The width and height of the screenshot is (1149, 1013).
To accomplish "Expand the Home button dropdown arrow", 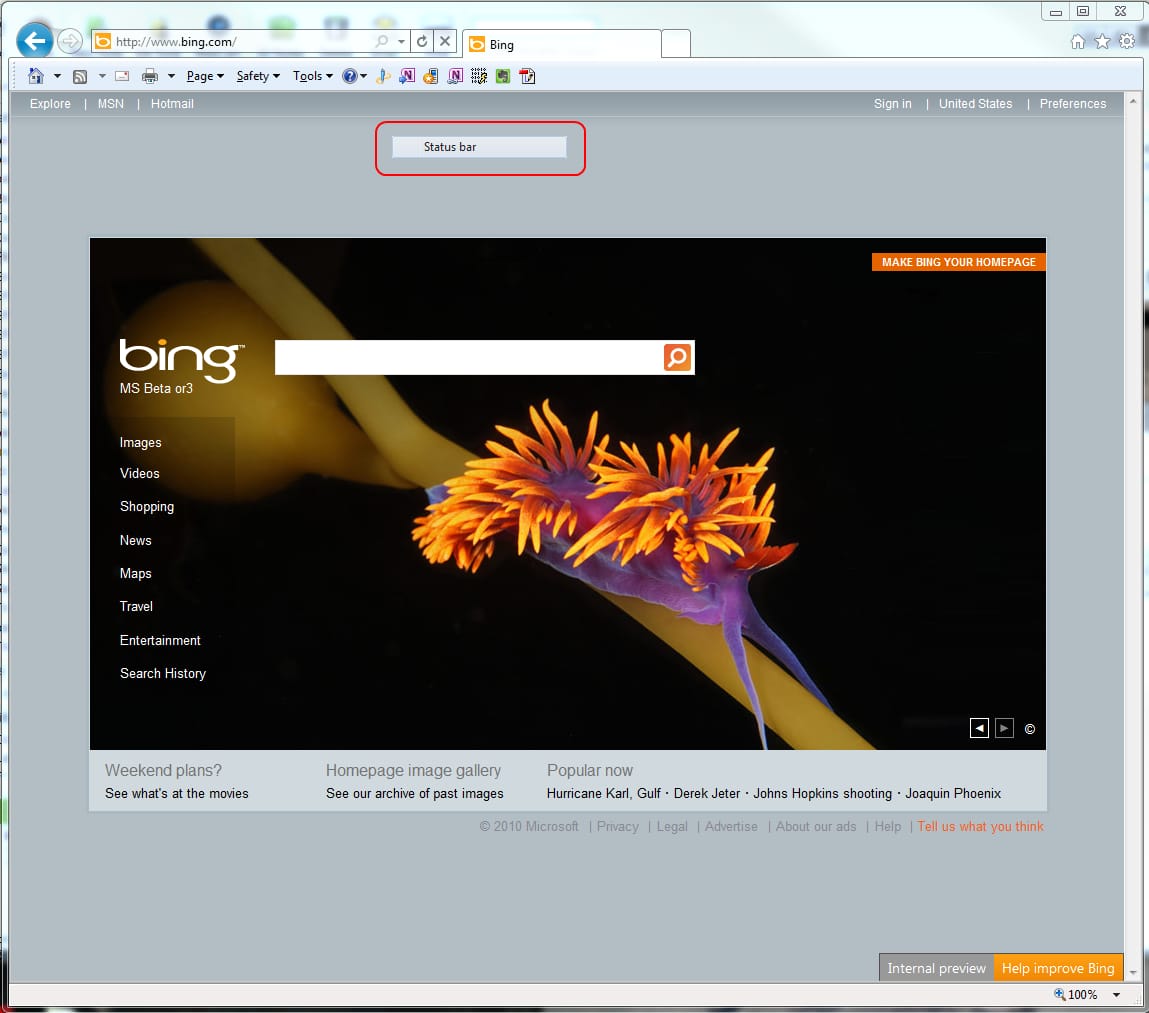I will click(x=57, y=75).
